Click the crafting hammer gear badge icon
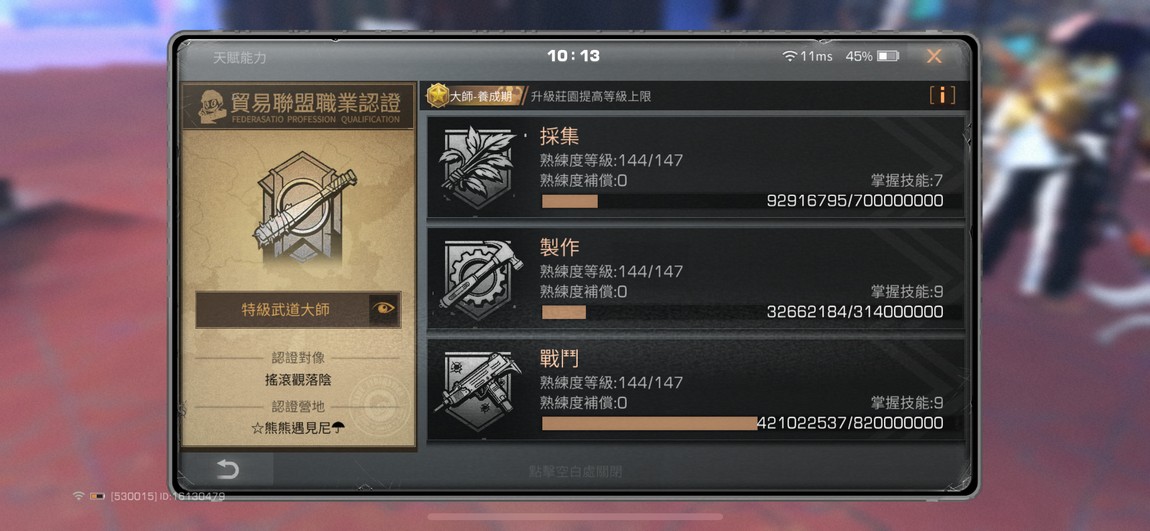 (480, 279)
